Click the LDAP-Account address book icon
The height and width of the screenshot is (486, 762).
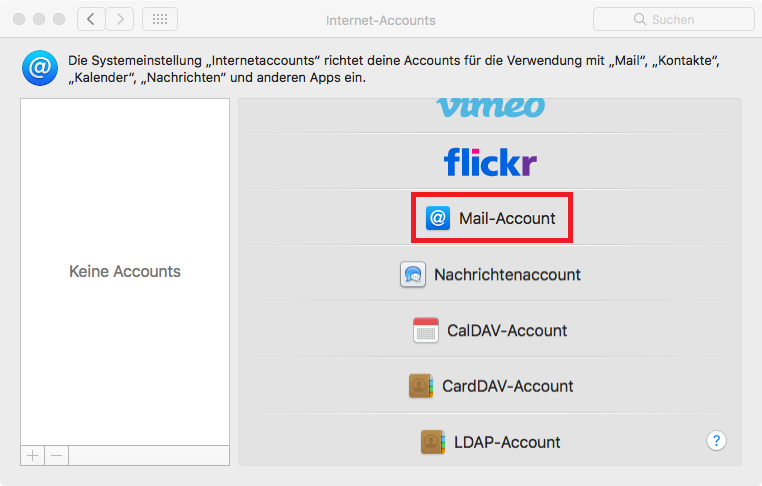click(x=433, y=441)
